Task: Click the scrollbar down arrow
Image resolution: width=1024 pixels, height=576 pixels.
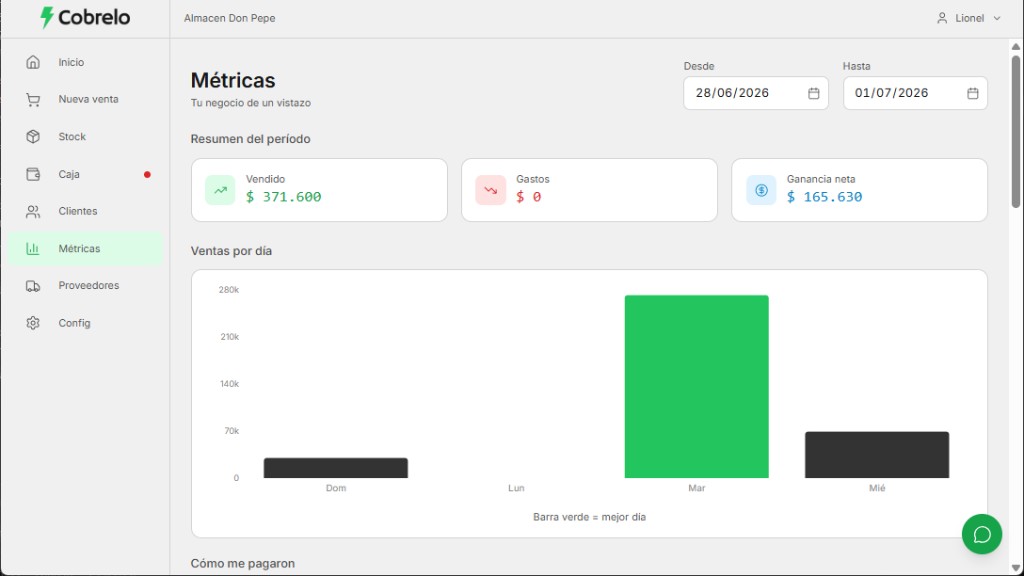Action: (1016, 568)
